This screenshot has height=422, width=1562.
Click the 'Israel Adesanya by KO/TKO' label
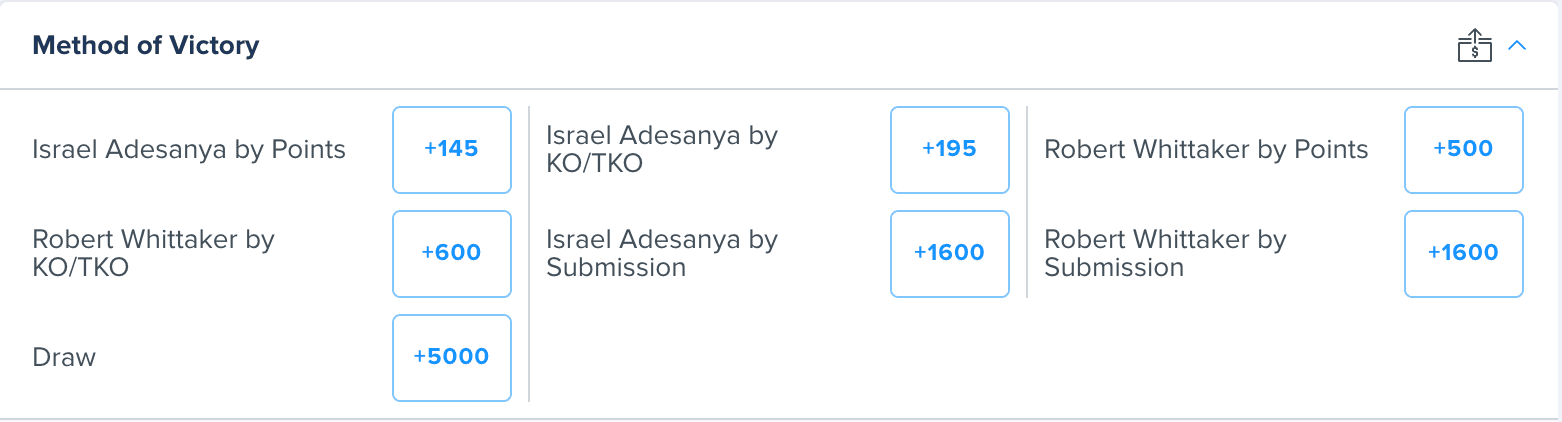tap(662, 150)
